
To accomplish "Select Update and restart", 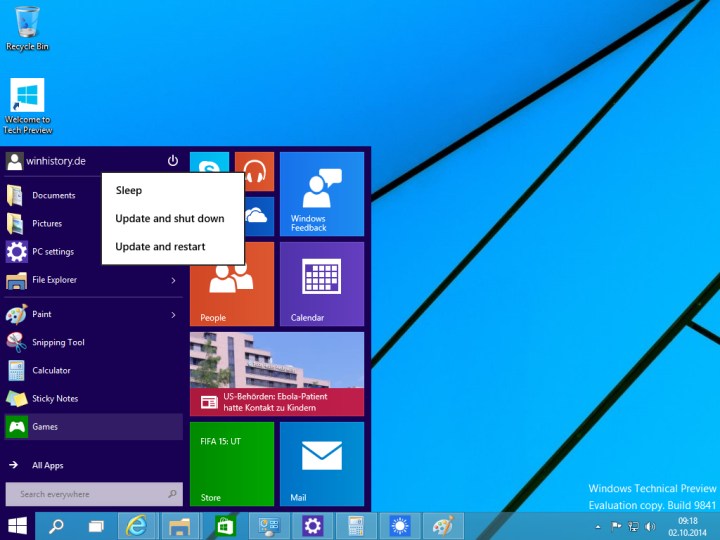I will (173, 247).
